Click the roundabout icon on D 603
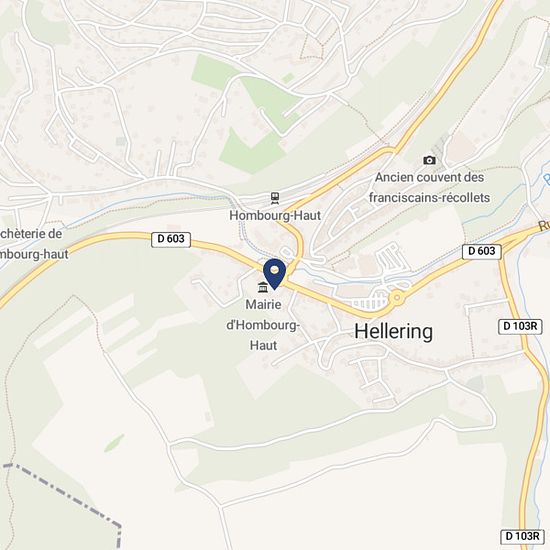This screenshot has width=550, height=550. [397, 298]
